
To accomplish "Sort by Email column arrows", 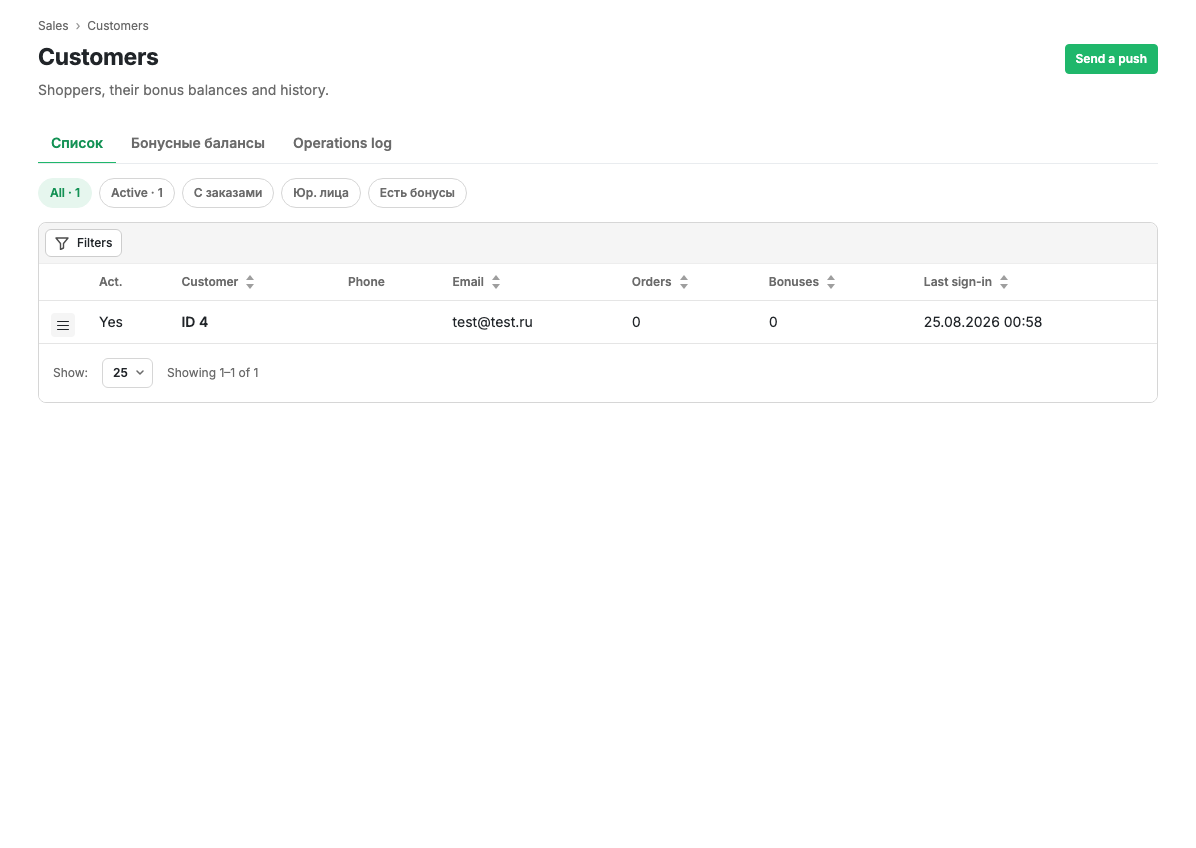I will (x=496, y=282).
